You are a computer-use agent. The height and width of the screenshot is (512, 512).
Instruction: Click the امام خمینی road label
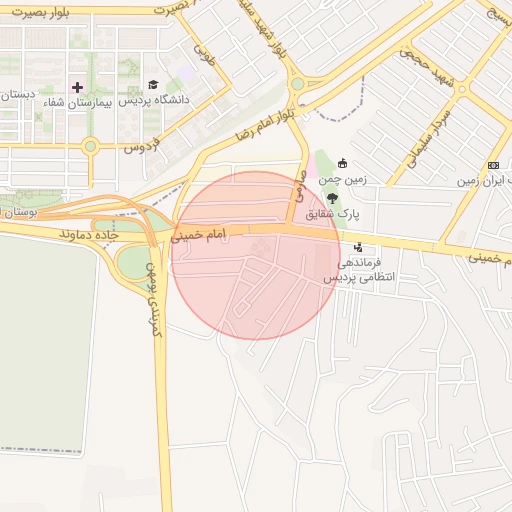[x=198, y=235]
